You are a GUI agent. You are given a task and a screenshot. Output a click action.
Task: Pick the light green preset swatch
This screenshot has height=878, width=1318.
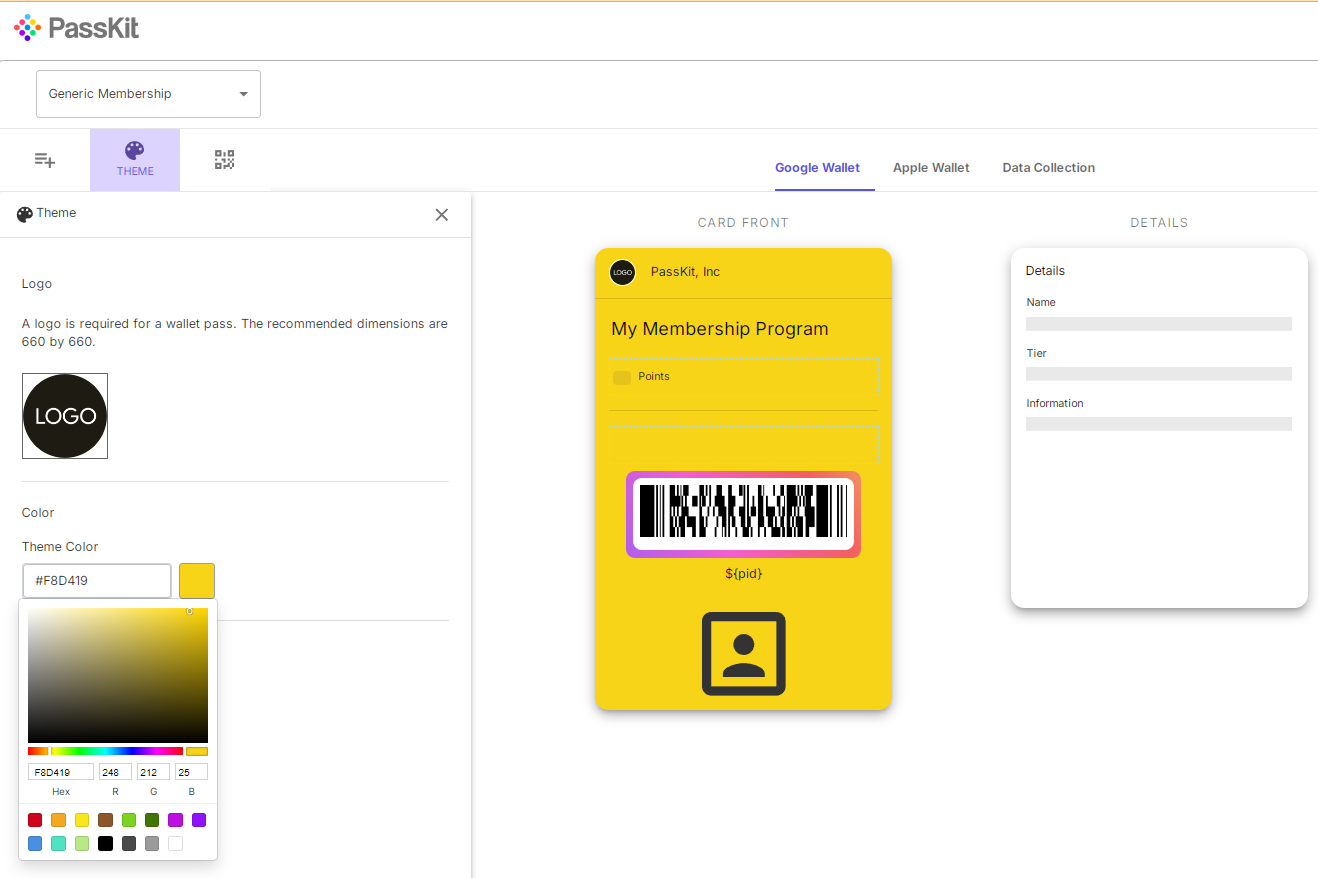(x=129, y=820)
